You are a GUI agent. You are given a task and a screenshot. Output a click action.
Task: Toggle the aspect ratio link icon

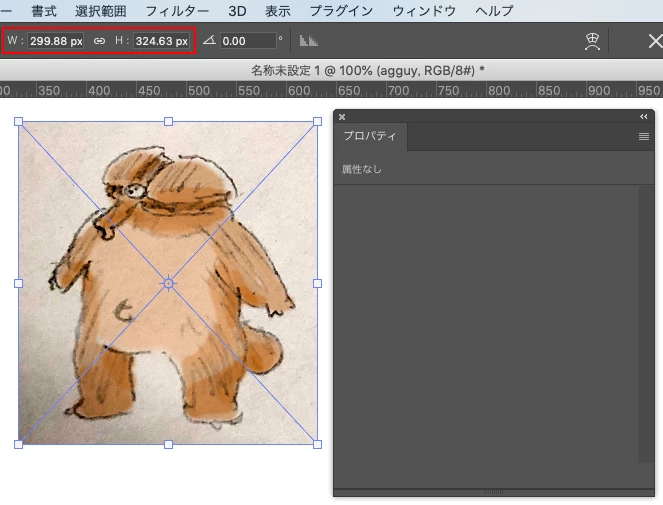click(99, 41)
